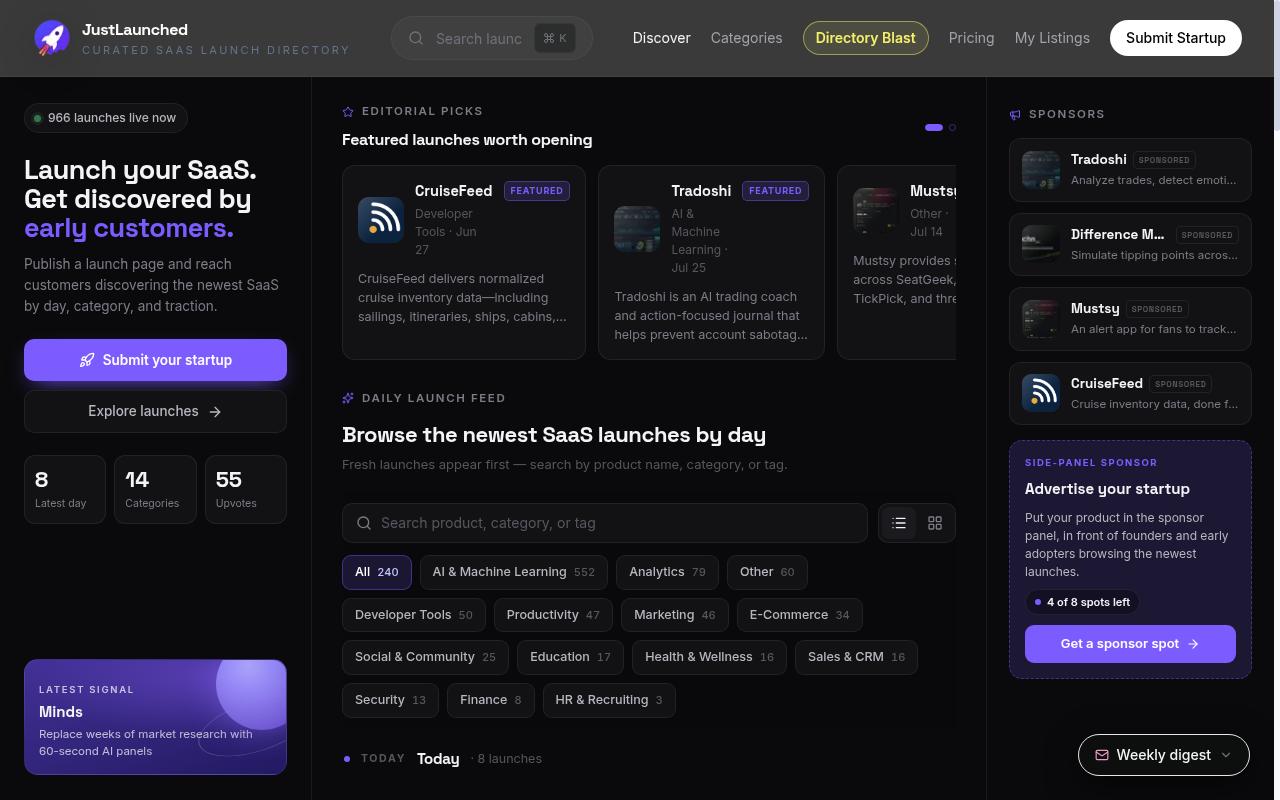The width and height of the screenshot is (1280, 800).
Task: Select the first featured carousel indicator
Action: tap(934, 128)
